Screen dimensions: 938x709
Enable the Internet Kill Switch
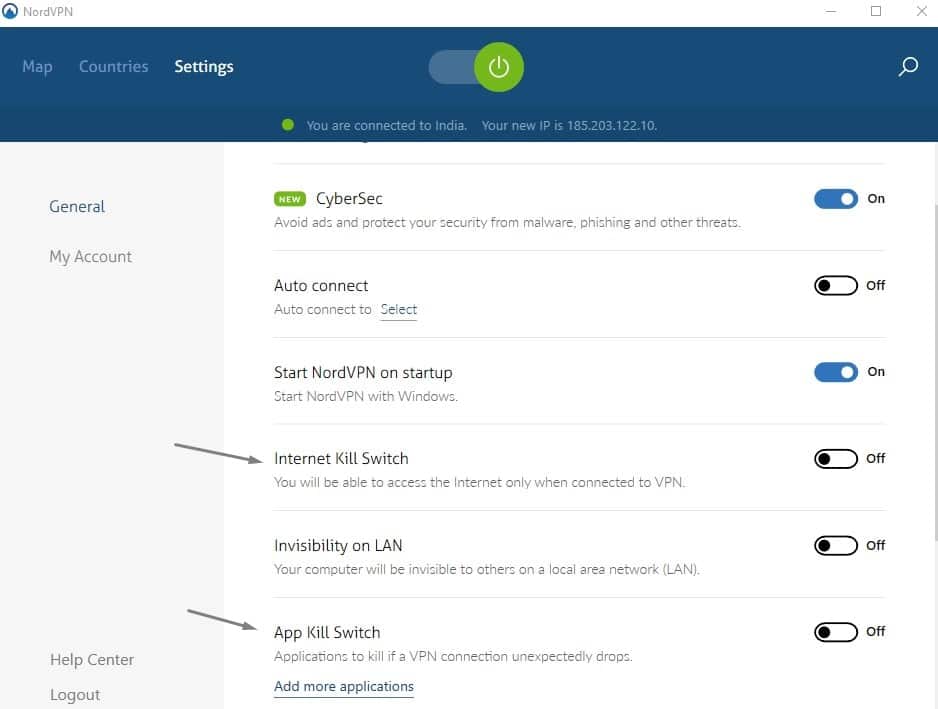(x=836, y=458)
